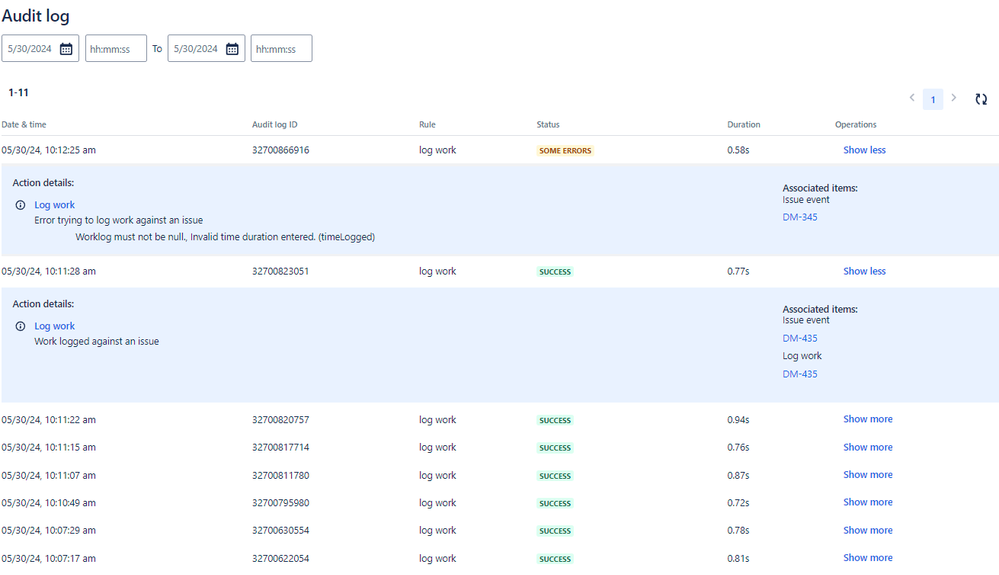Show more for audit log 32700795980
The height and width of the screenshot is (575, 999).
tap(867, 502)
